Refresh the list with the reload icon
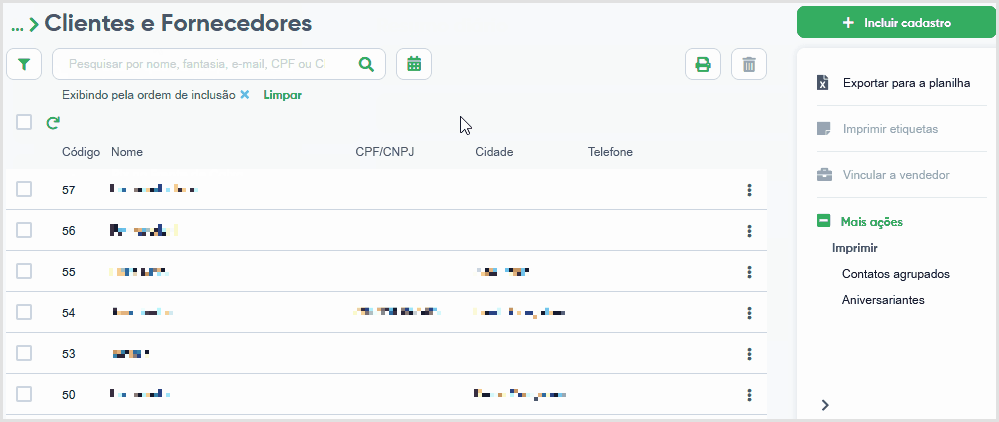The image size is (999, 422). [53, 122]
